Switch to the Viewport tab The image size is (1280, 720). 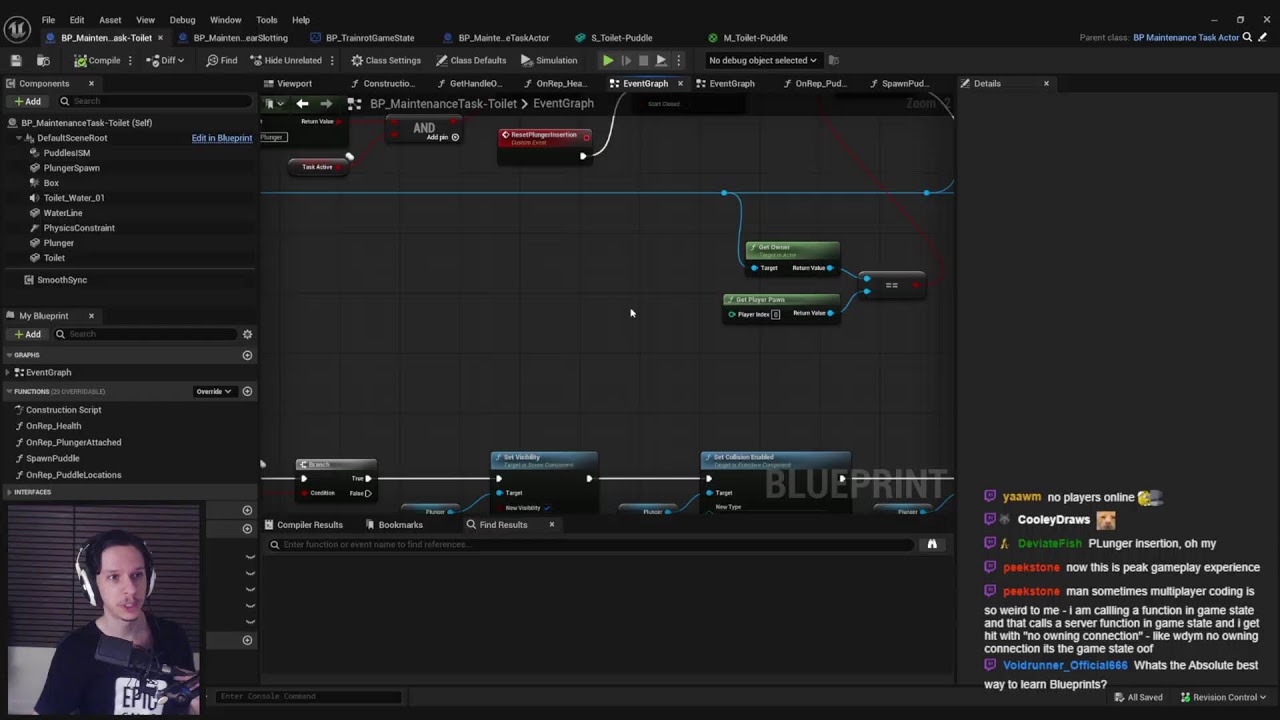point(288,84)
